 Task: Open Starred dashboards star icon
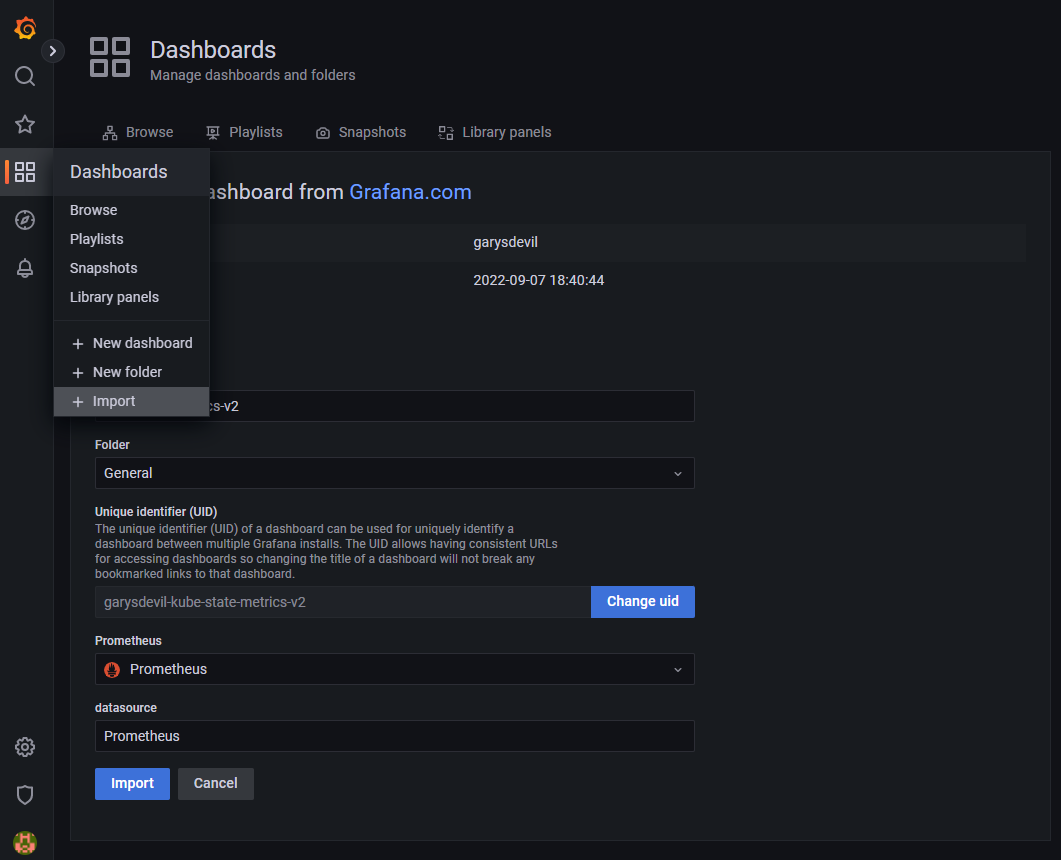pyautogui.click(x=25, y=125)
